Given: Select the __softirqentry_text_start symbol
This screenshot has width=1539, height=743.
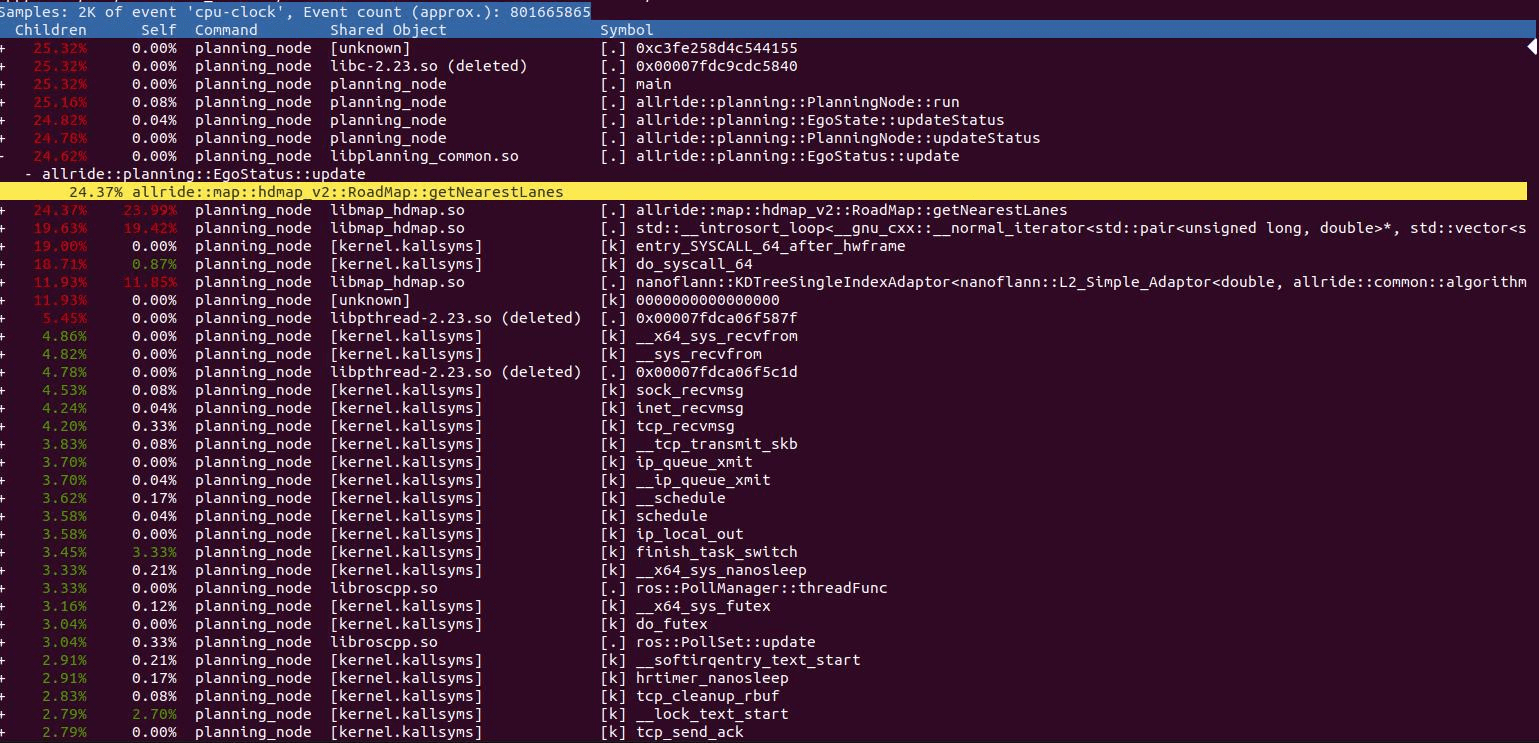Looking at the screenshot, I should click(x=748, y=660).
